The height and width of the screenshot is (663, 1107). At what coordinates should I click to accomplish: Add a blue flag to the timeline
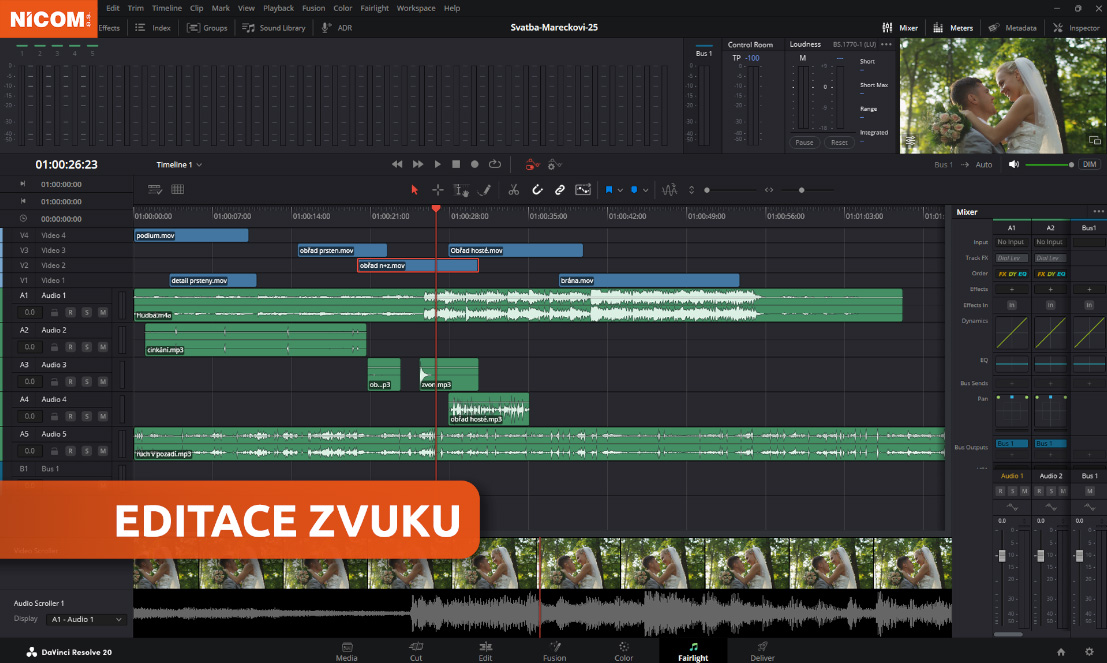609,190
